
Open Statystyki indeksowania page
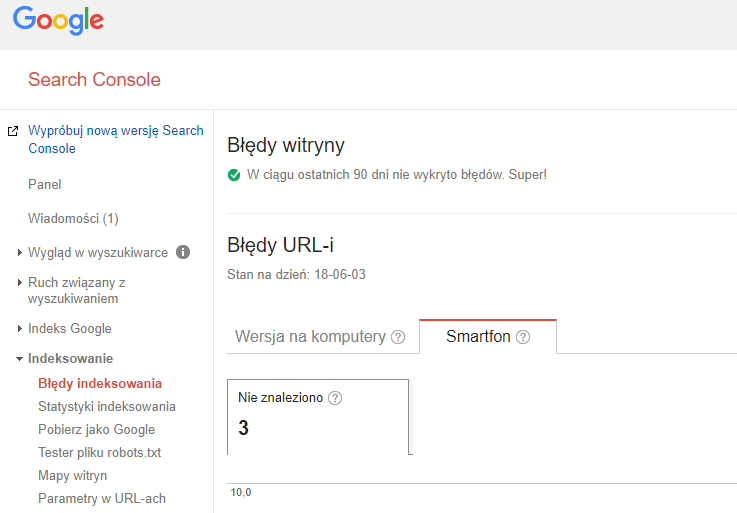(107, 407)
